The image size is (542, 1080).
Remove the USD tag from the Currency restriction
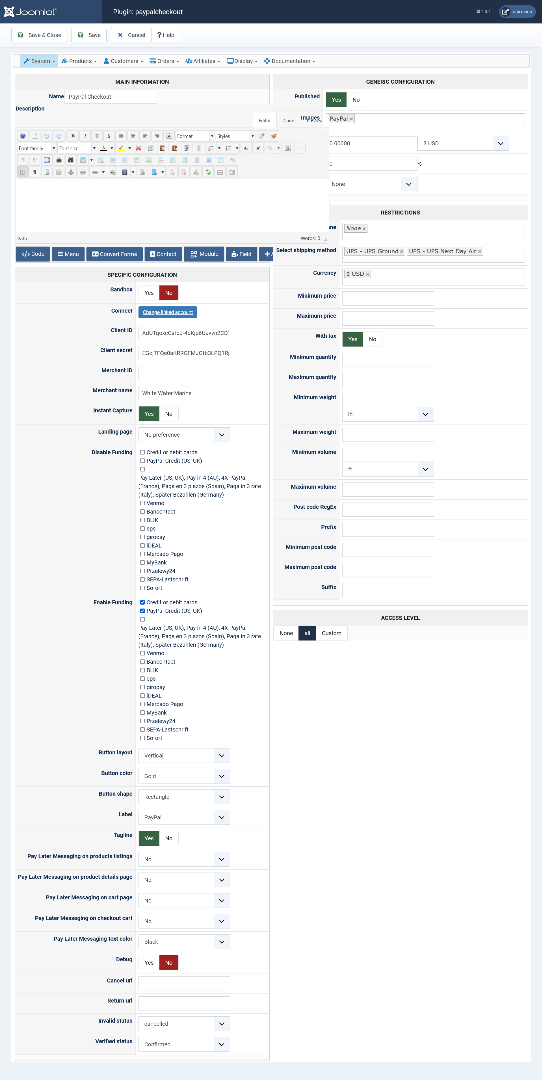click(x=367, y=274)
